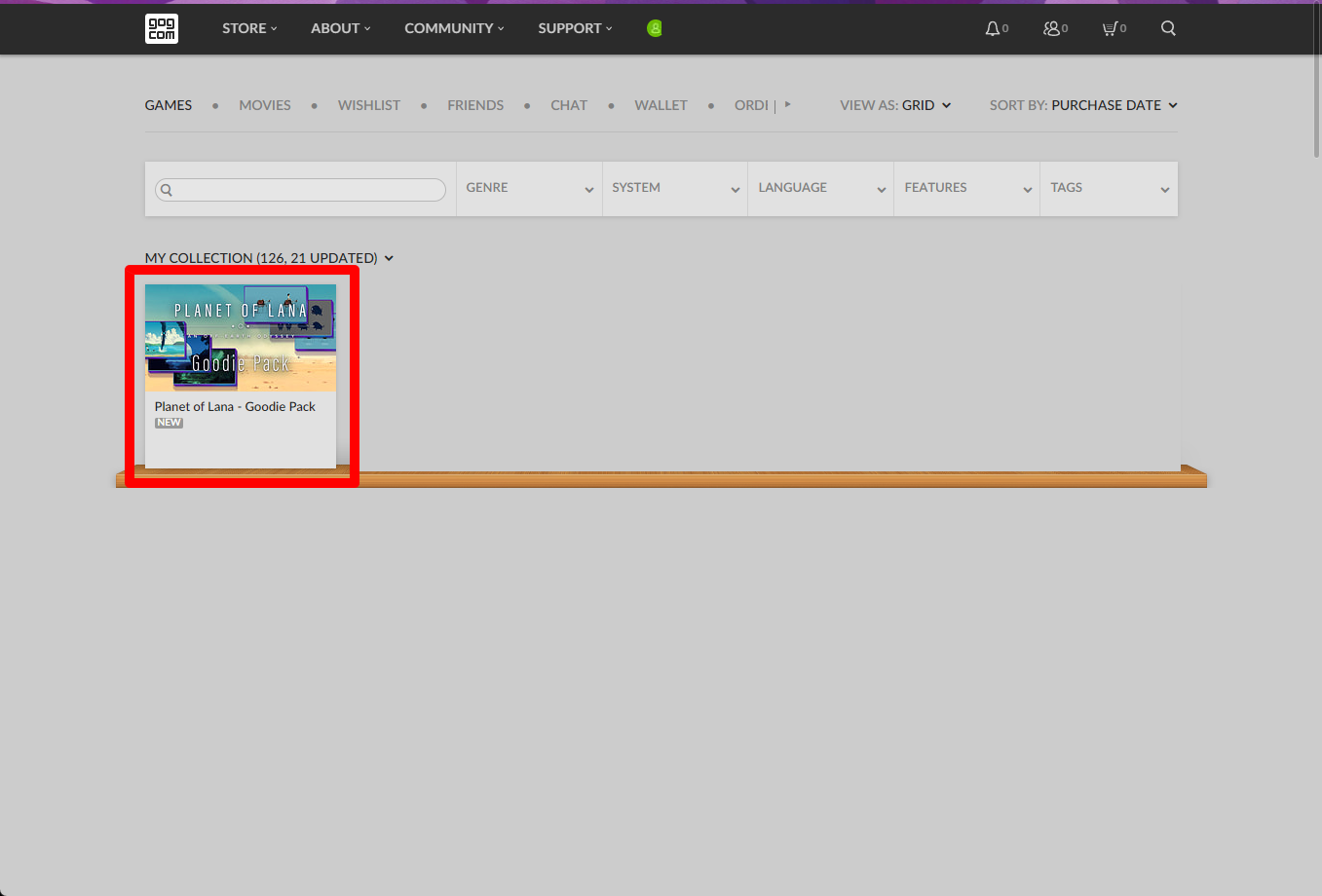Click the green user avatar icon

click(x=655, y=28)
